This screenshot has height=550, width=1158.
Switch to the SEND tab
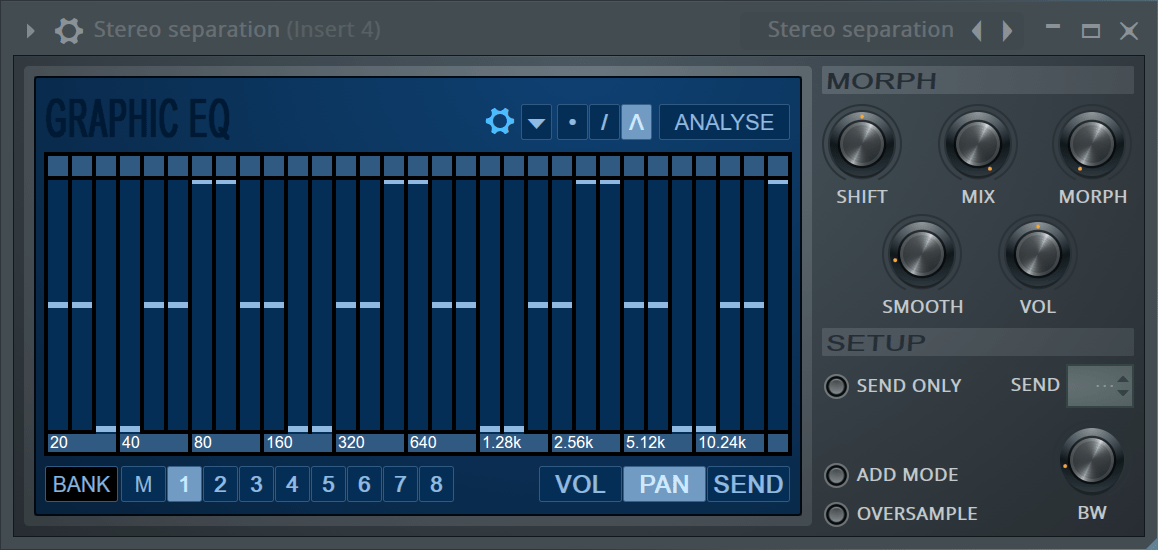[748, 485]
